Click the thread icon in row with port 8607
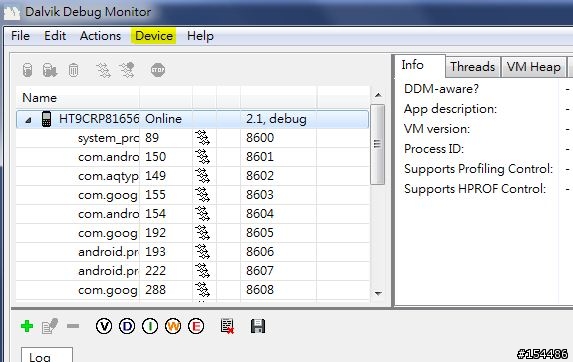Viewport: 573px width, 362px height. click(x=202, y=271)
